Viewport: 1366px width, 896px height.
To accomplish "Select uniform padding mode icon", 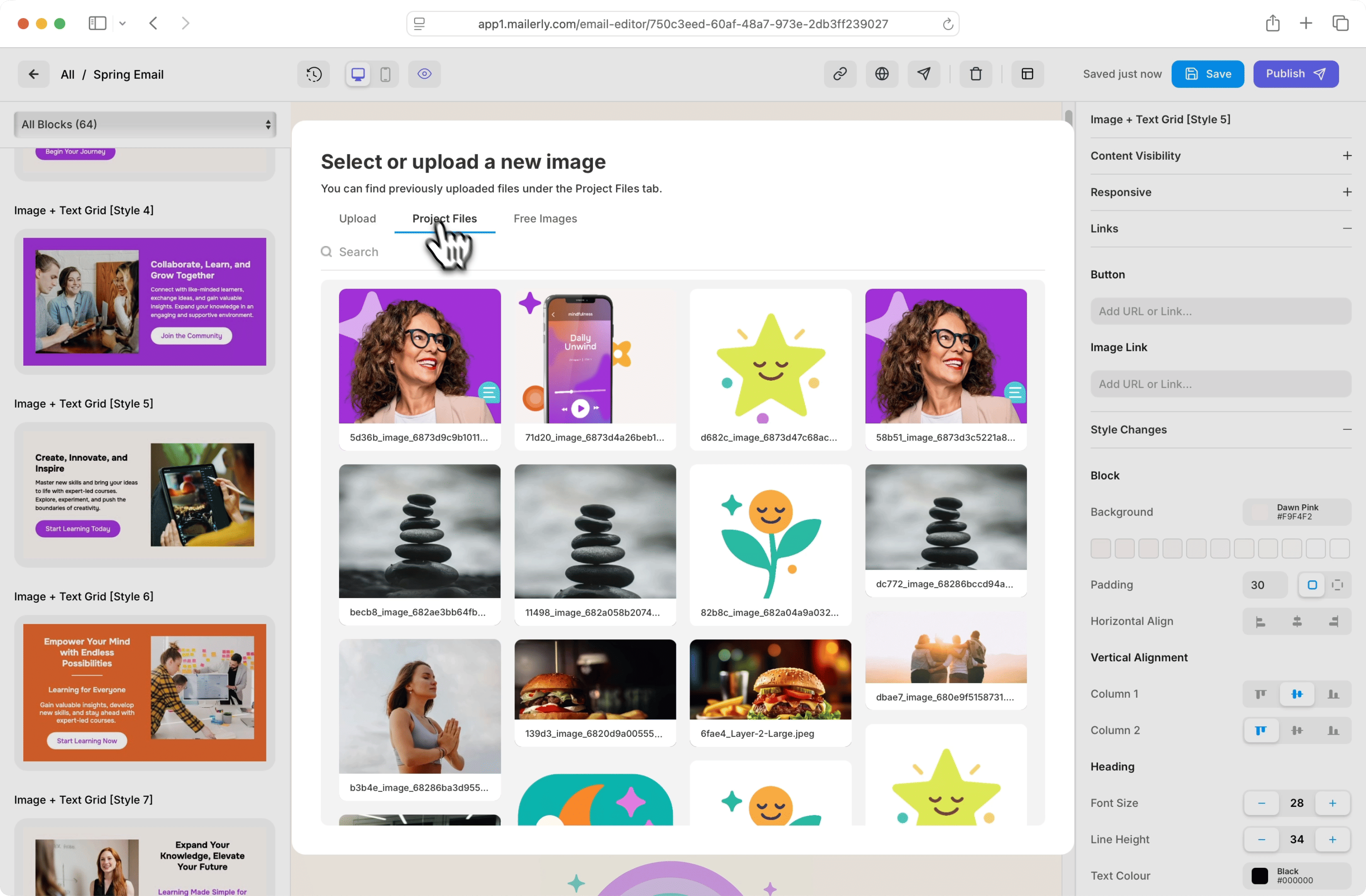I will (1312, 584).
